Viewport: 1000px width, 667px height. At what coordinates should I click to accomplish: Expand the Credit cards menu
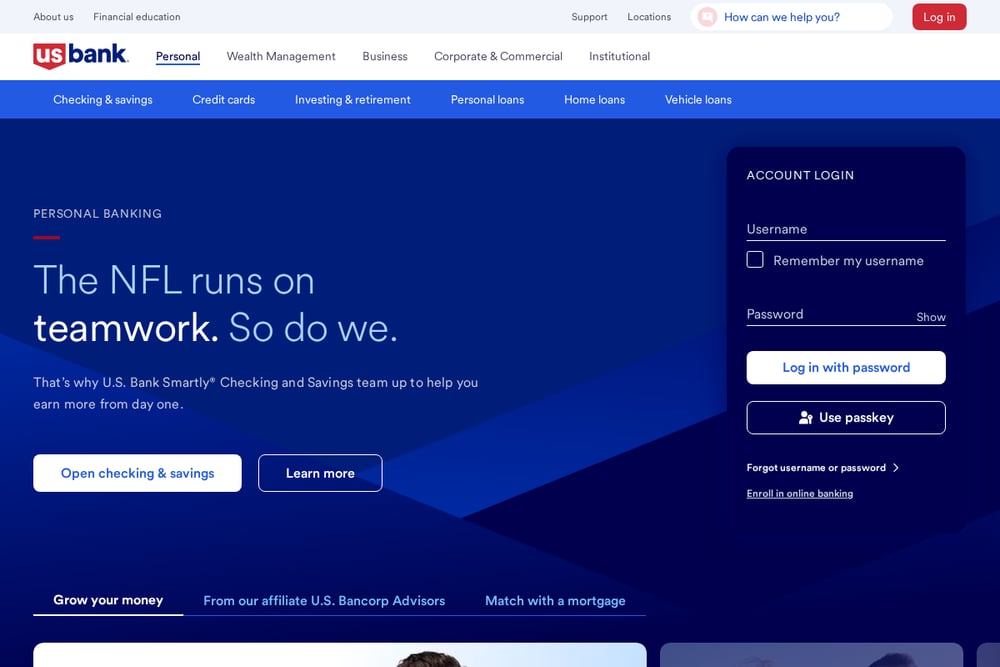224,99
